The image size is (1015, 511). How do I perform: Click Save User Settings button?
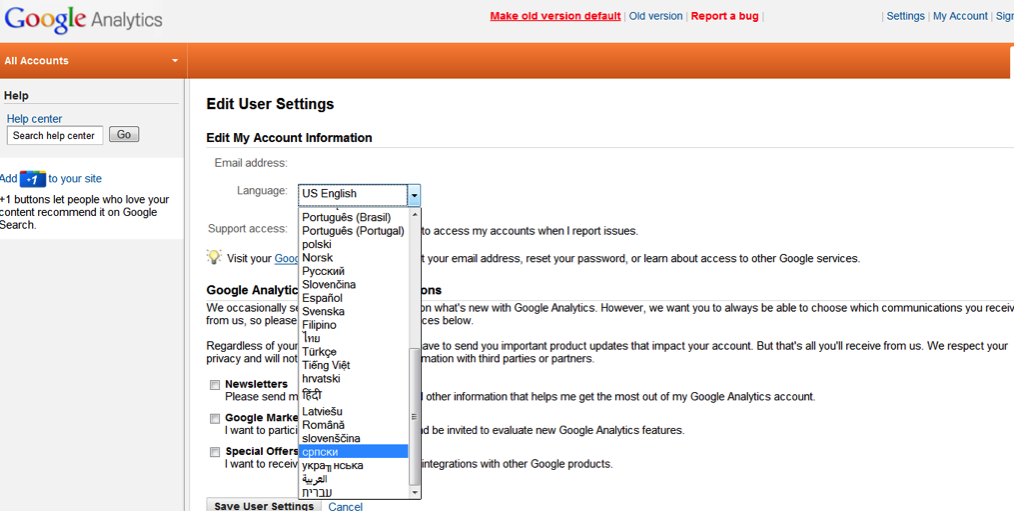[x=264, y=506]
